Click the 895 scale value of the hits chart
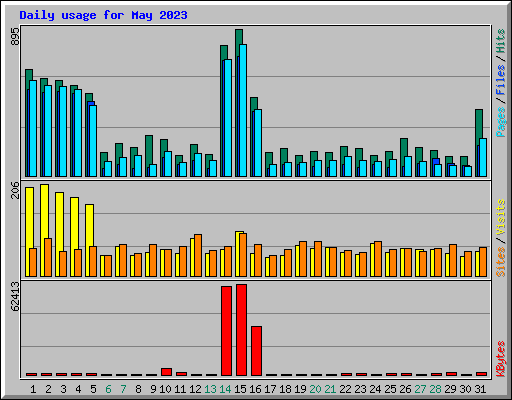512x400 pixels. [15, 37]
